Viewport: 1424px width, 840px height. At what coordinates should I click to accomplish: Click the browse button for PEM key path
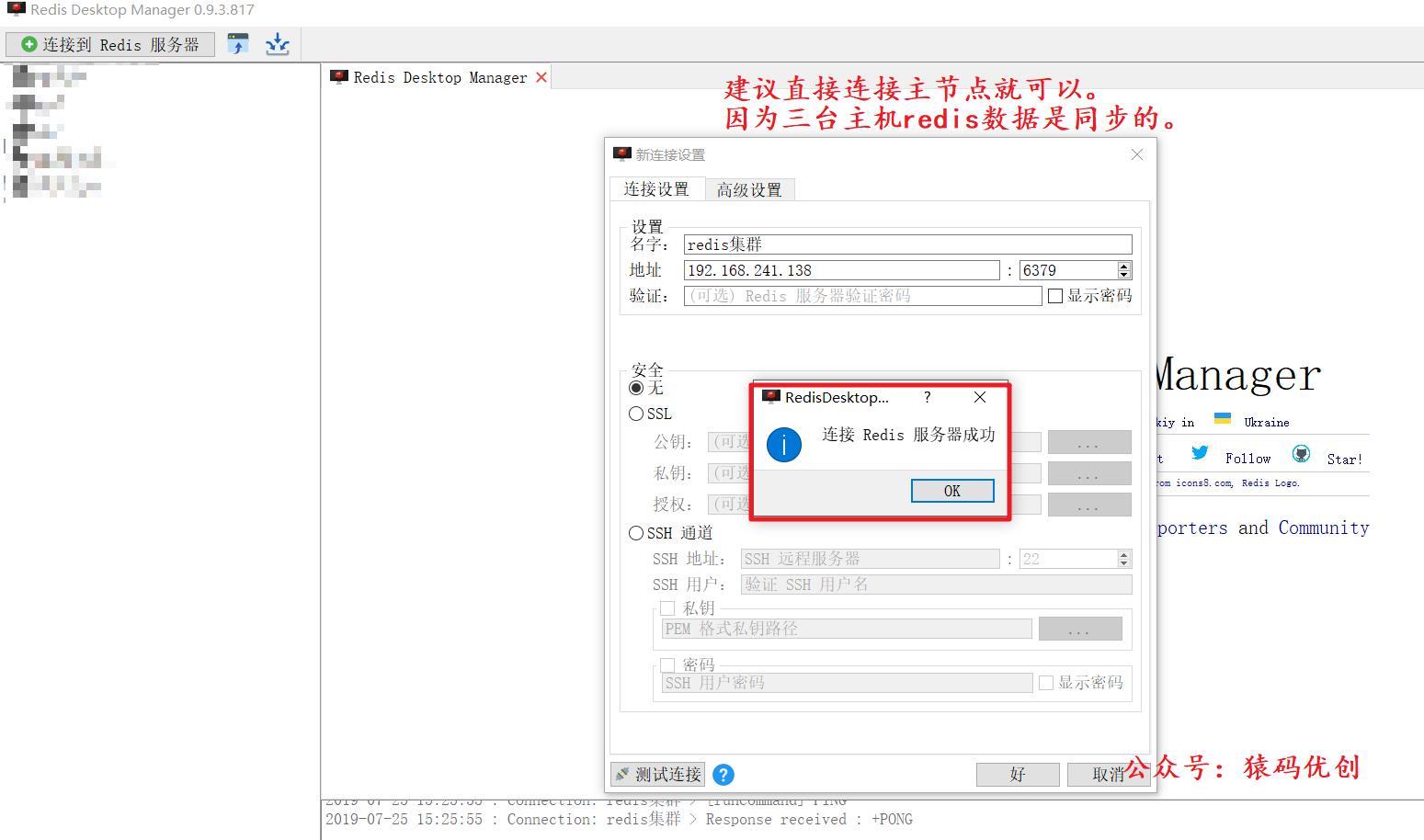1080,629
